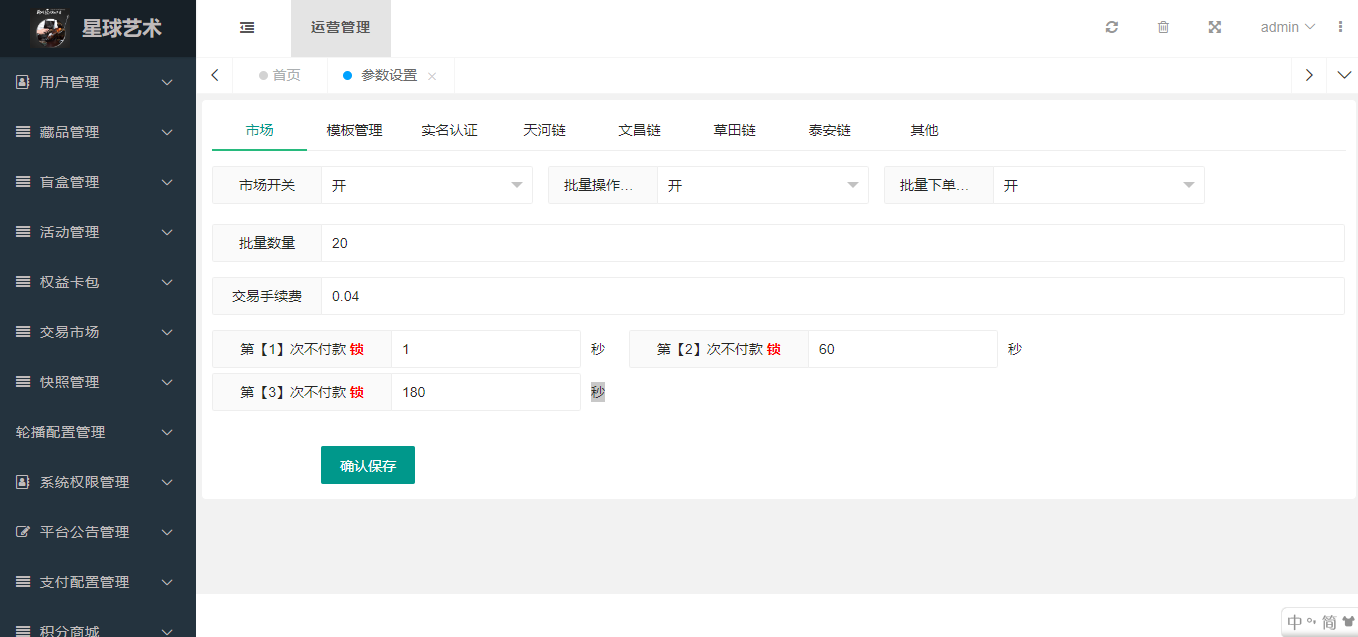The width and height of the screenshot is (1358, 637).
Task: Click the 确认保存 button
Action: (367, 466)
